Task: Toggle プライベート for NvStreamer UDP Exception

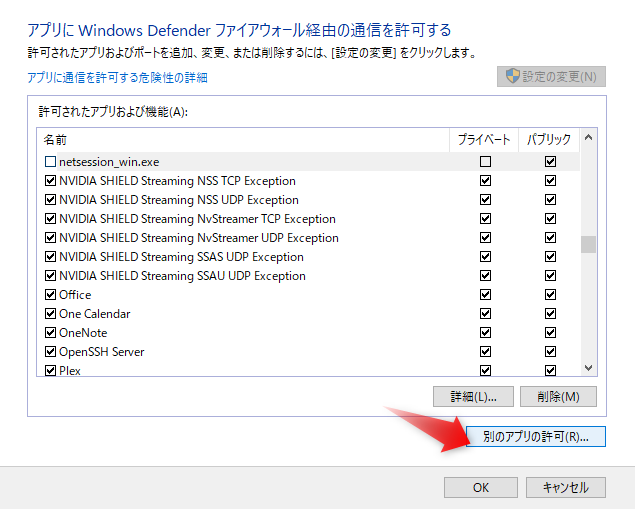Action: 485,238
